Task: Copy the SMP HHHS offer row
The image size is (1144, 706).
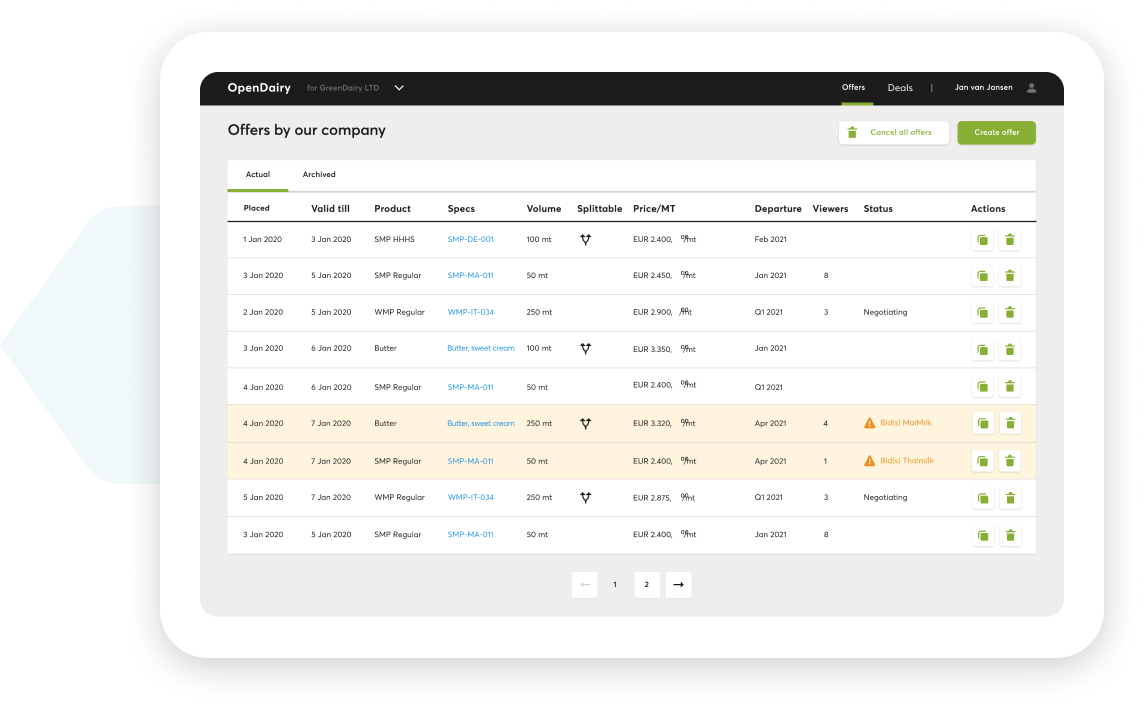Action: [x=983, y=240]
